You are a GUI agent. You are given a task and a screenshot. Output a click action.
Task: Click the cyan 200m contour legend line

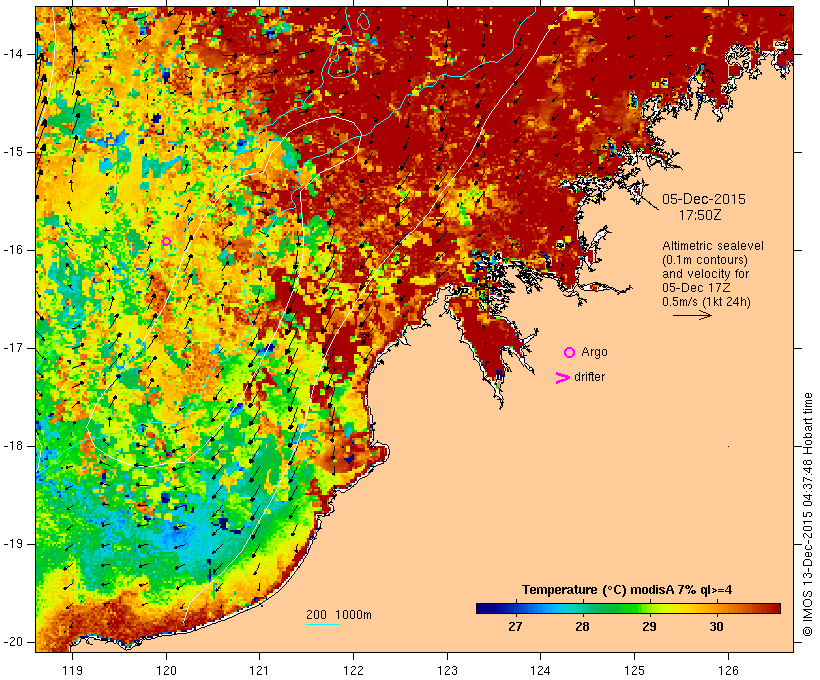[x=323, y=624]
